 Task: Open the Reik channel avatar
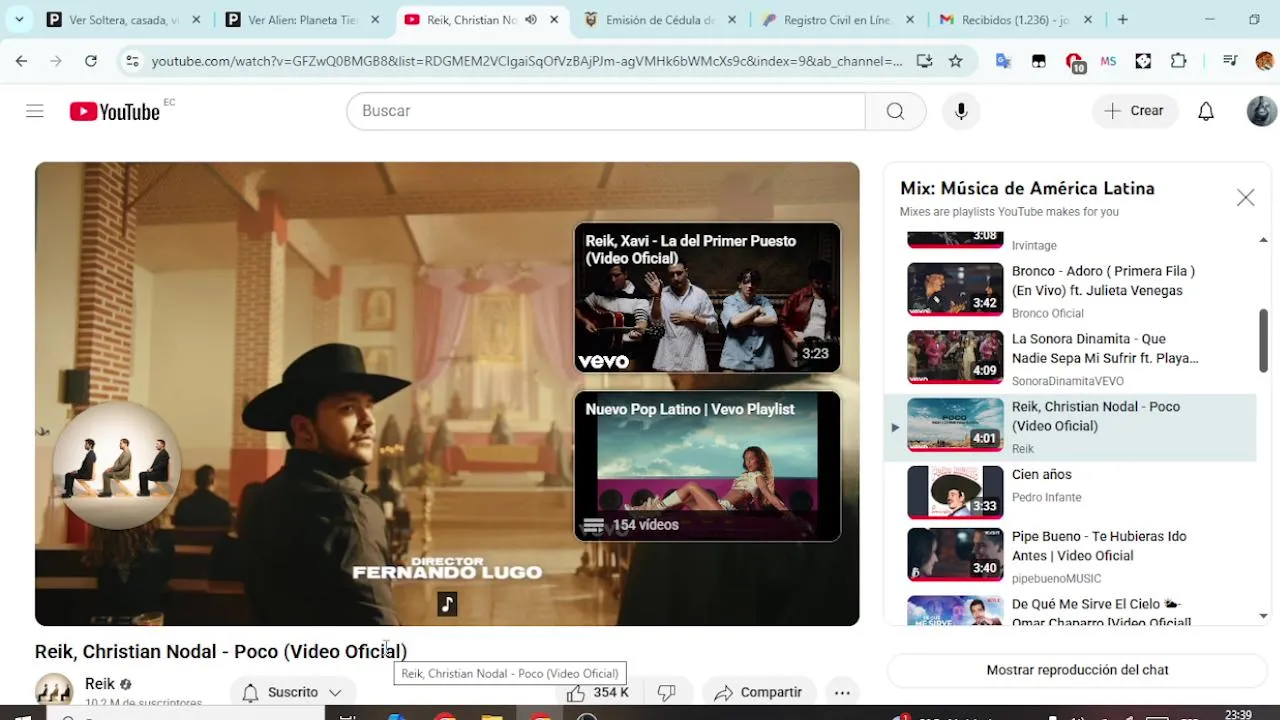[54, 691]
